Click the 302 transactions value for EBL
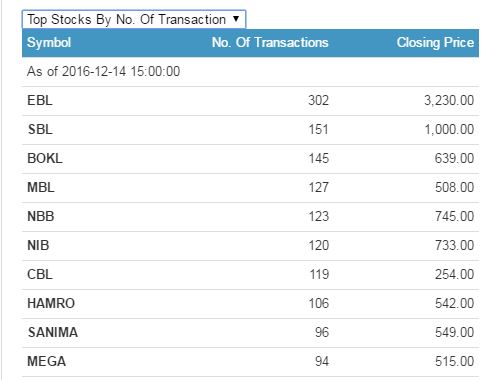Viewport: 485px width, 380px height. click(318, 100)
